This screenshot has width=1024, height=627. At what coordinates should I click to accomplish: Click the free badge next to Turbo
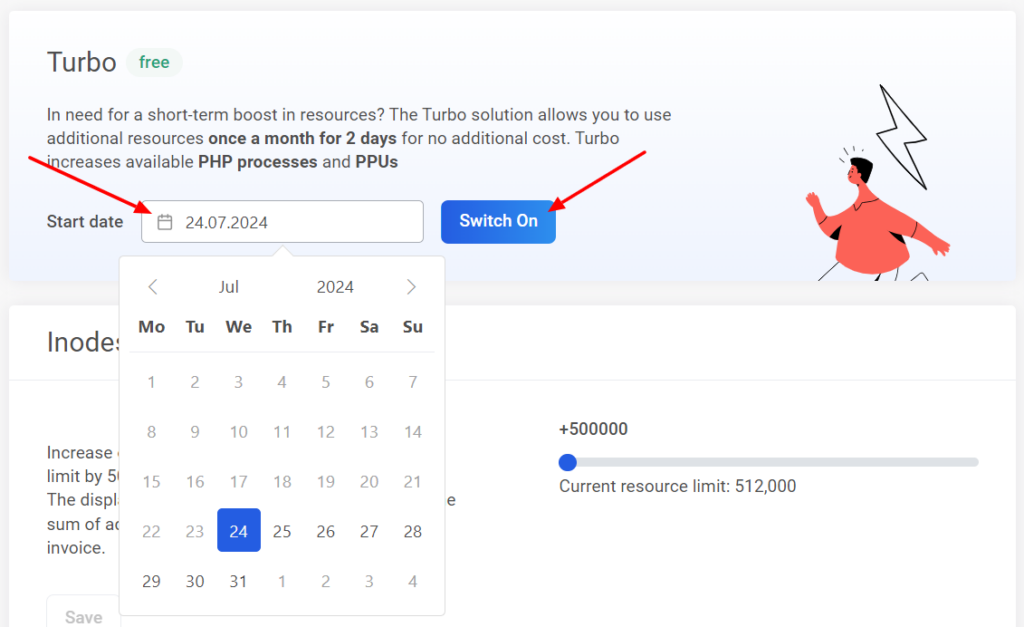click(154, 62)
